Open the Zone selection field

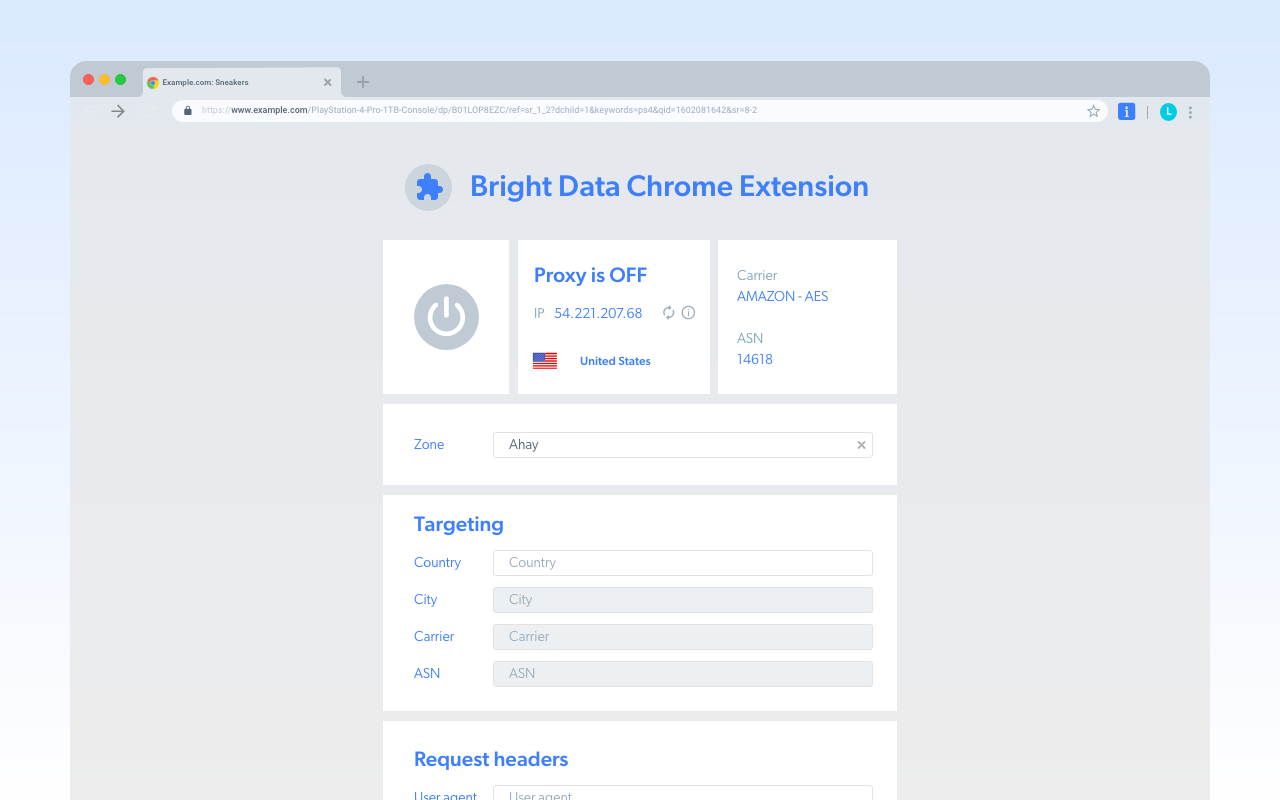pyautogui.click(x=683, y=445)
